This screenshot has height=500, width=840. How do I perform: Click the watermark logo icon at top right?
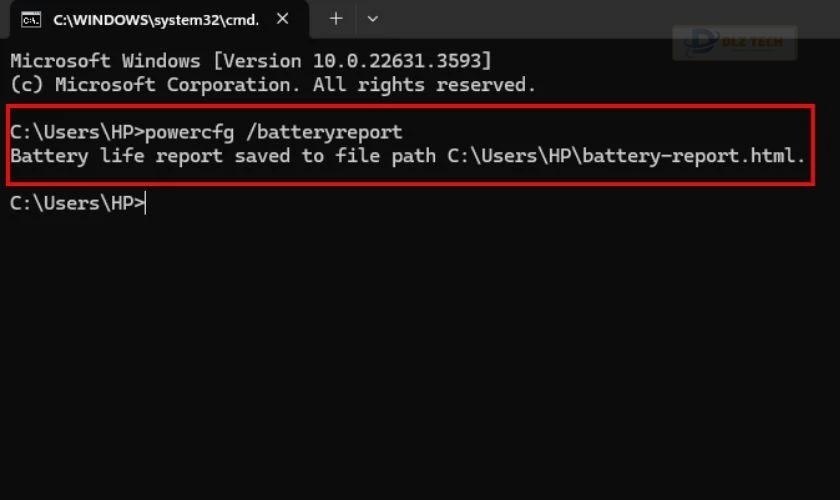pyautogui.click(x=701, y=42)
